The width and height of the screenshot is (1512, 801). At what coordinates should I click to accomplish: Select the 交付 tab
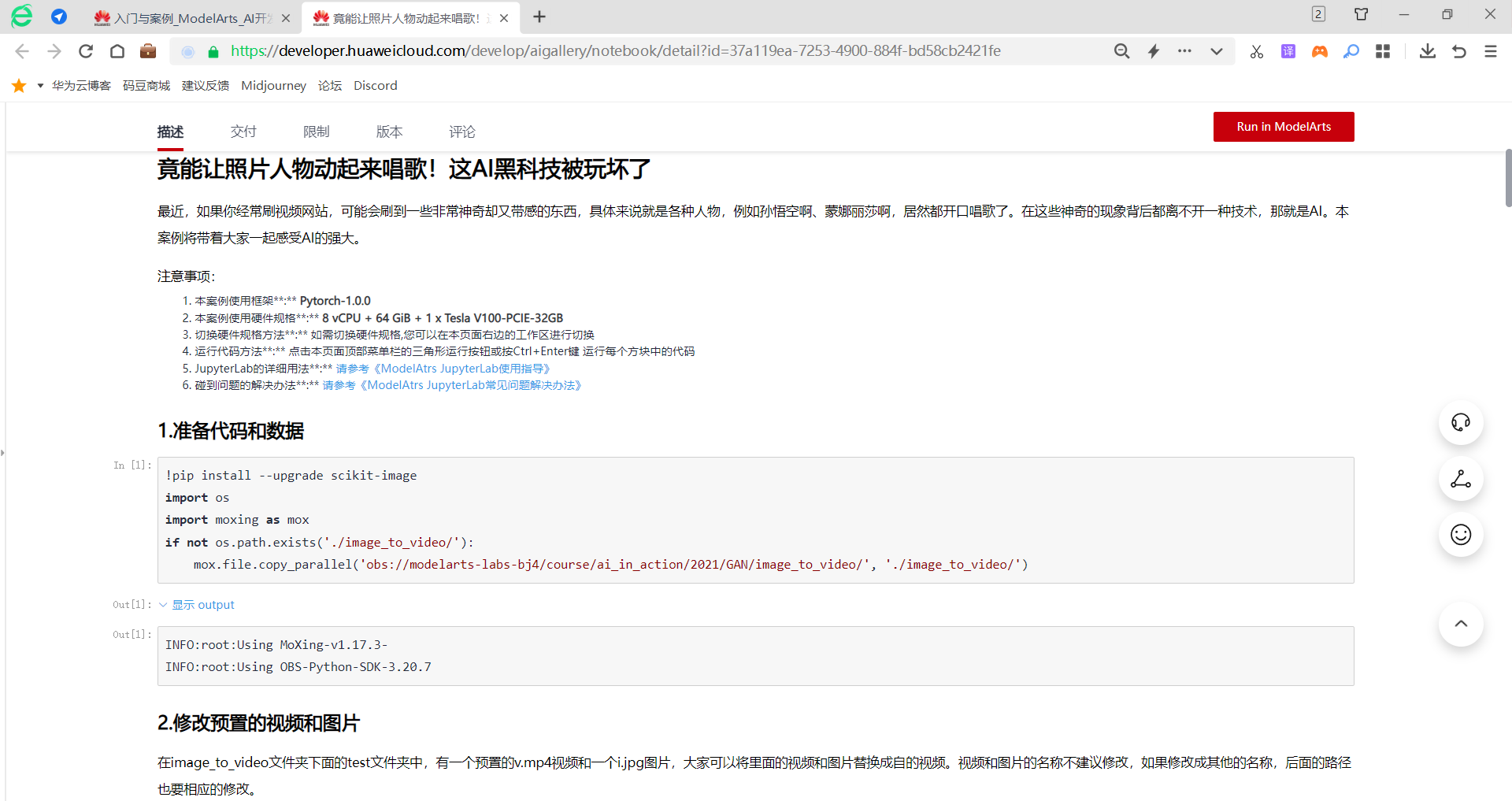click(243, 132)
